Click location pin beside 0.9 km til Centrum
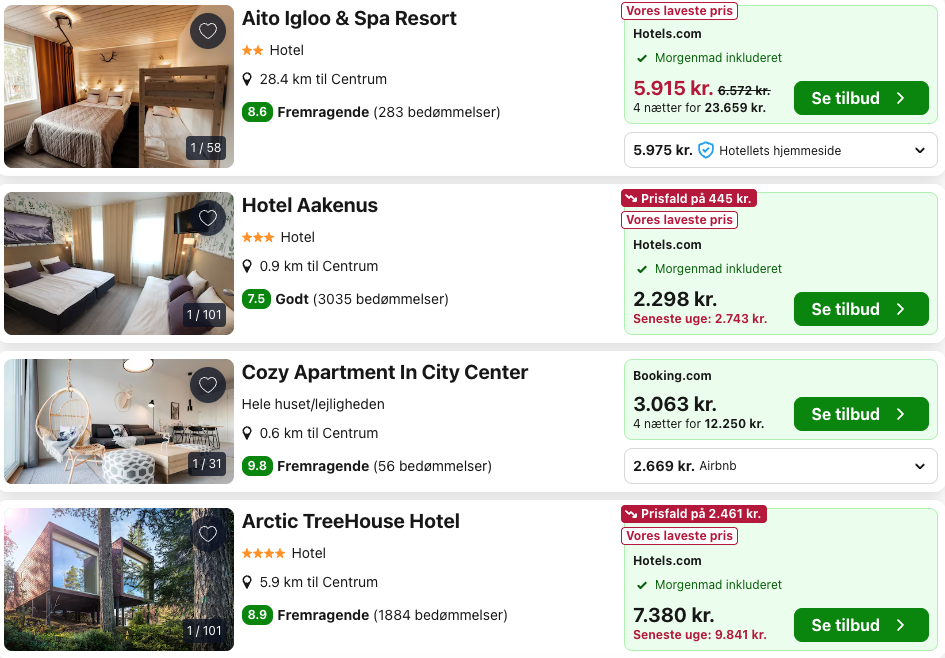 [x=248, y=267]
